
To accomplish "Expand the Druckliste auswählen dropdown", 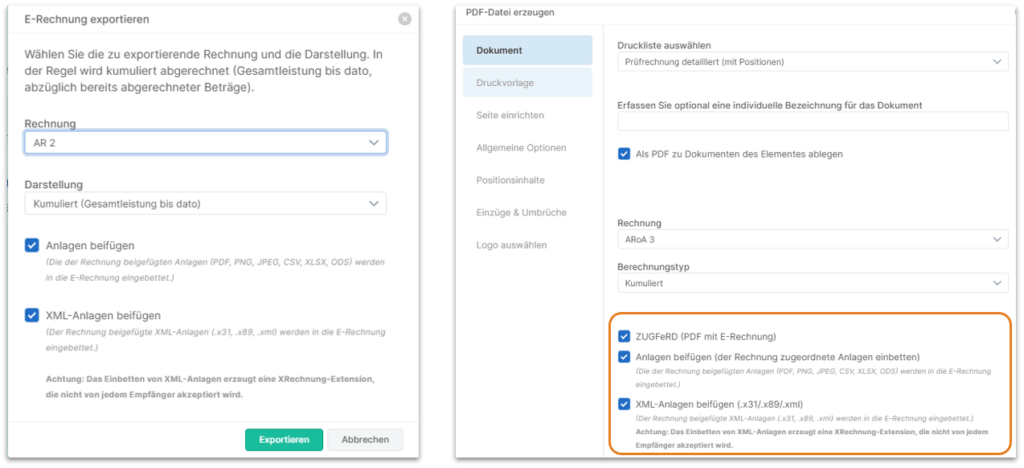I will tap(812, 61).
